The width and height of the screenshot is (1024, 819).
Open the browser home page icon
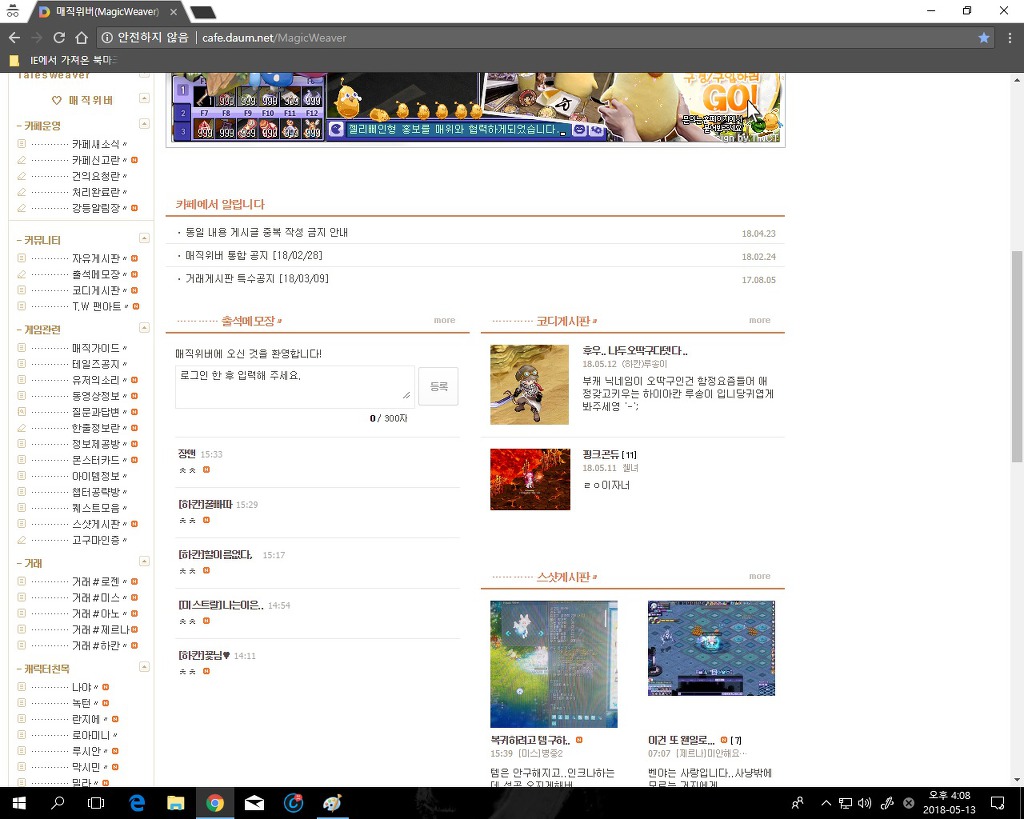click(81, 38)
